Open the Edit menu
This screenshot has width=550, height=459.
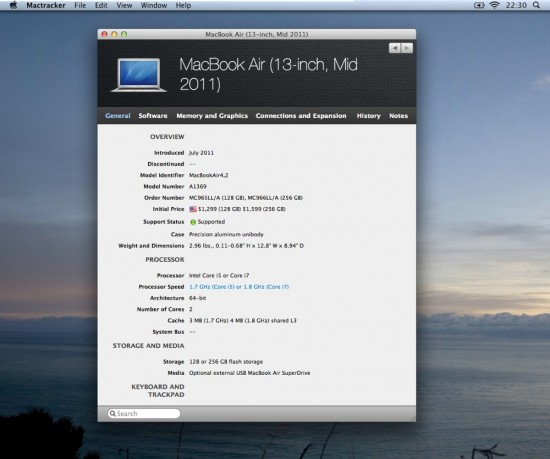pyautogui.click(x=101, y=5)
